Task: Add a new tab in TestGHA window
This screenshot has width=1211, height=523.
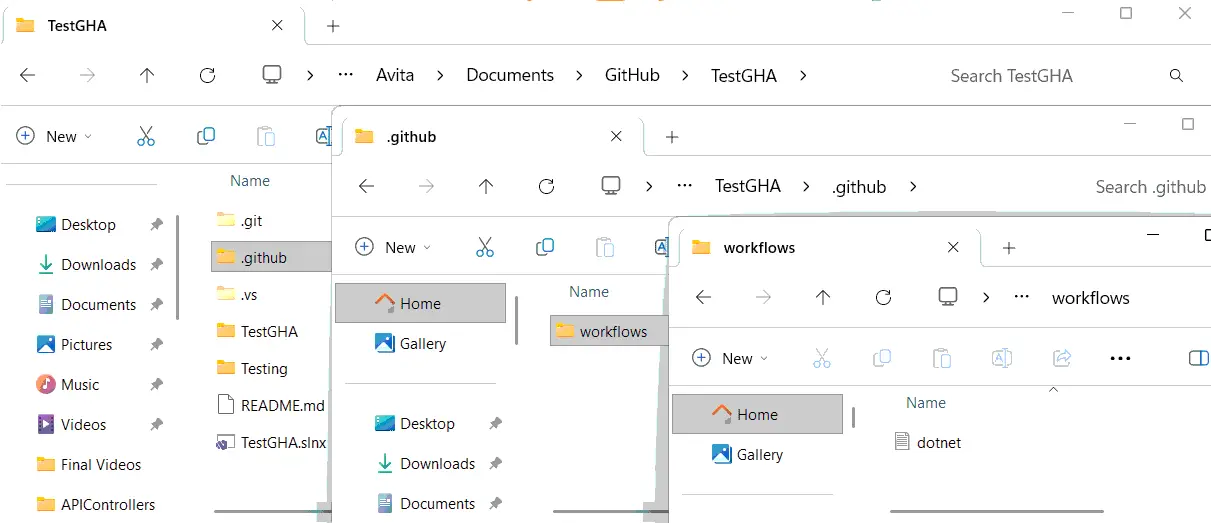Action: [333, 26]
